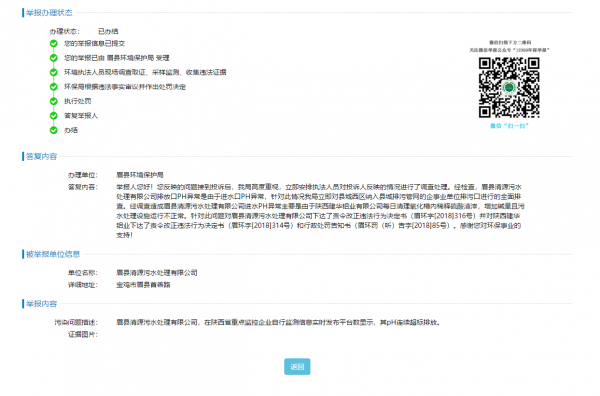Screen dimensions: 600x396
Task: Click the 返回 button
Action: [x=297, y=367]
